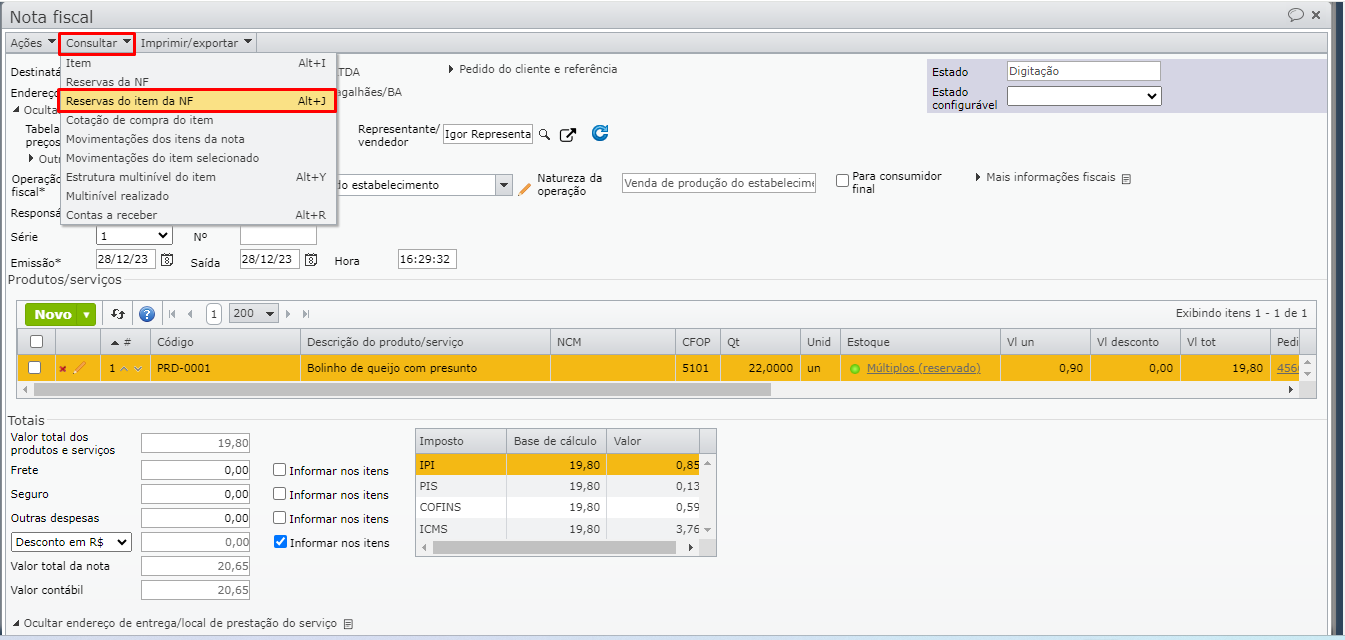Open the Emissão date calendar picker
Viewport: 1345px width, 640px height.
(x=167, y=260)
